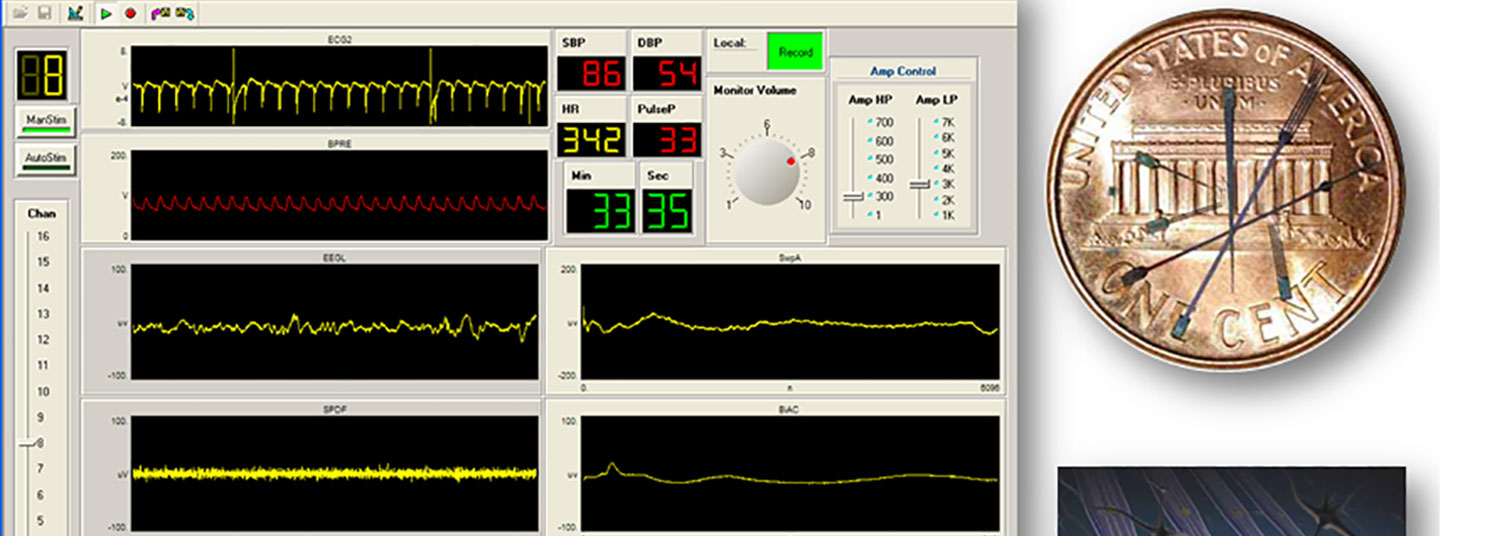Click the SBP readout showing 86
This screenshot has width=1500, height=536.
click(x=591, y=73)
